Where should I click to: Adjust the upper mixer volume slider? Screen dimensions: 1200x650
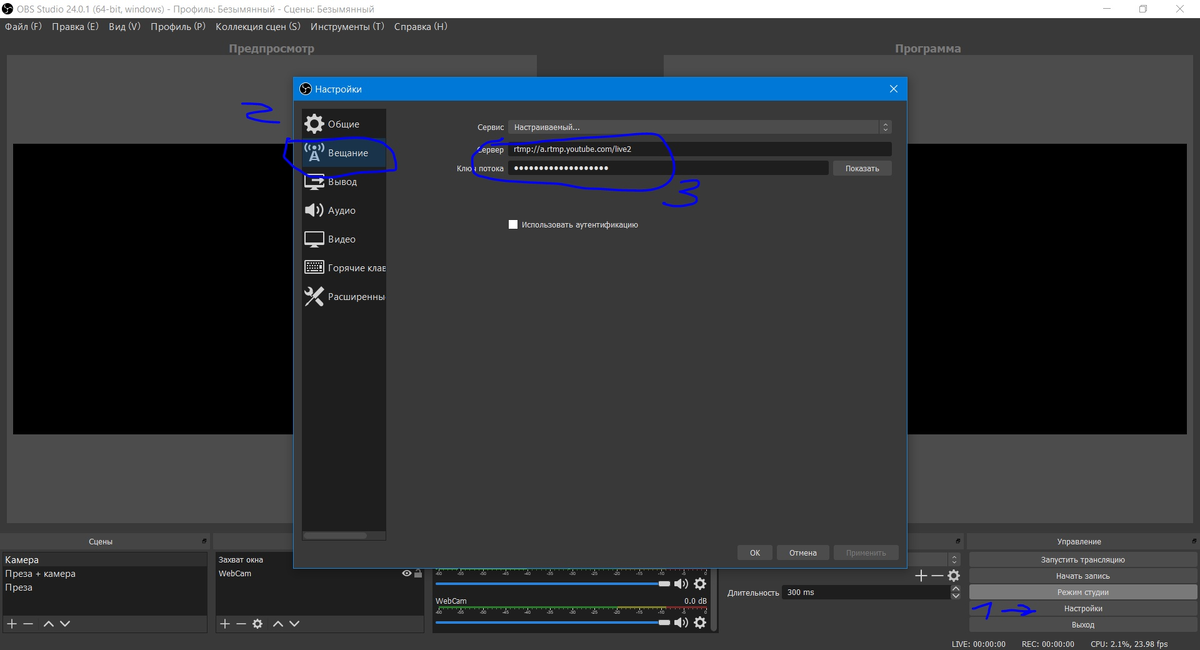coord(553,583)
